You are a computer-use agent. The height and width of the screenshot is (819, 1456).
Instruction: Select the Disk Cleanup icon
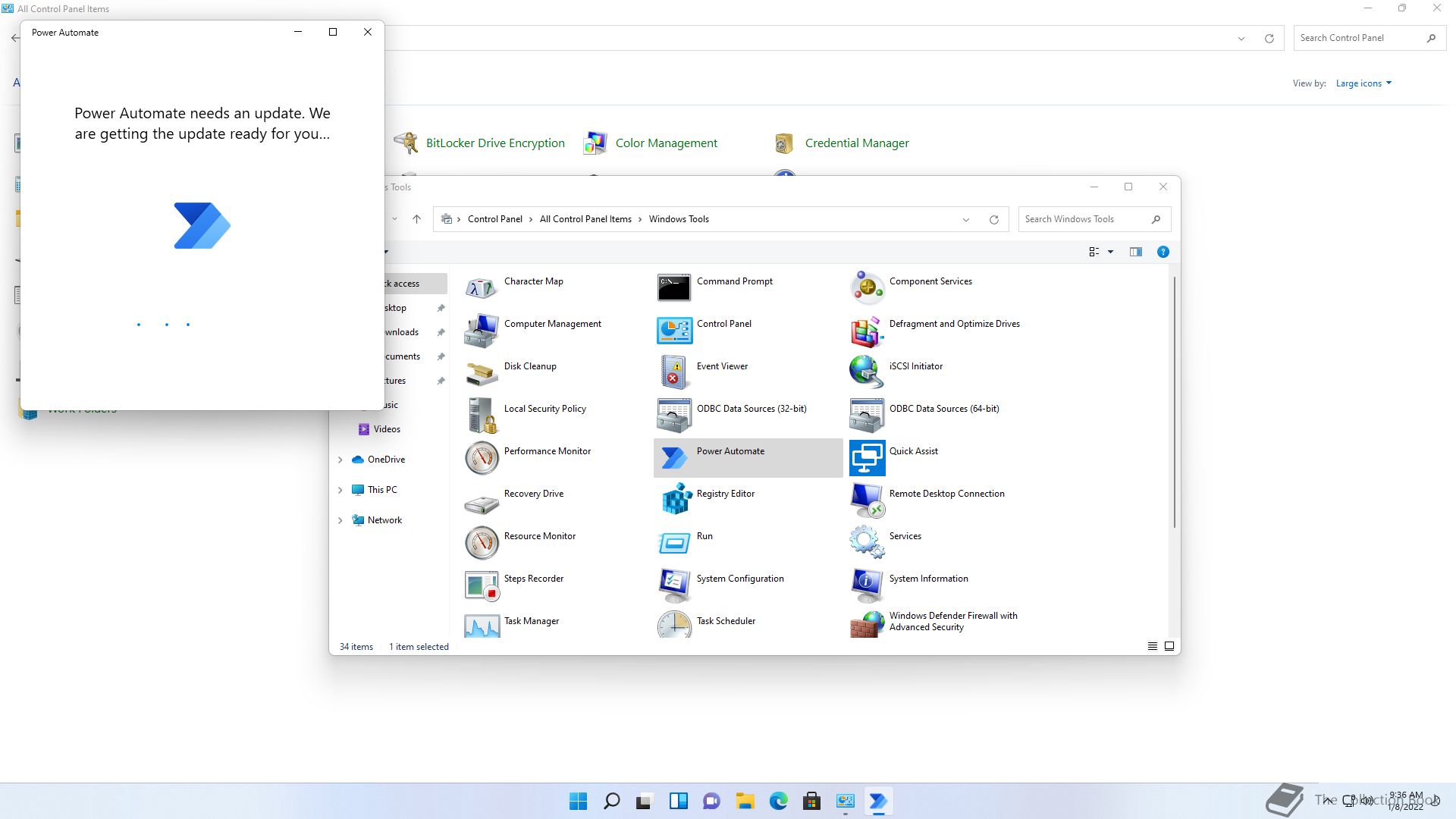[x=482, y=373]
